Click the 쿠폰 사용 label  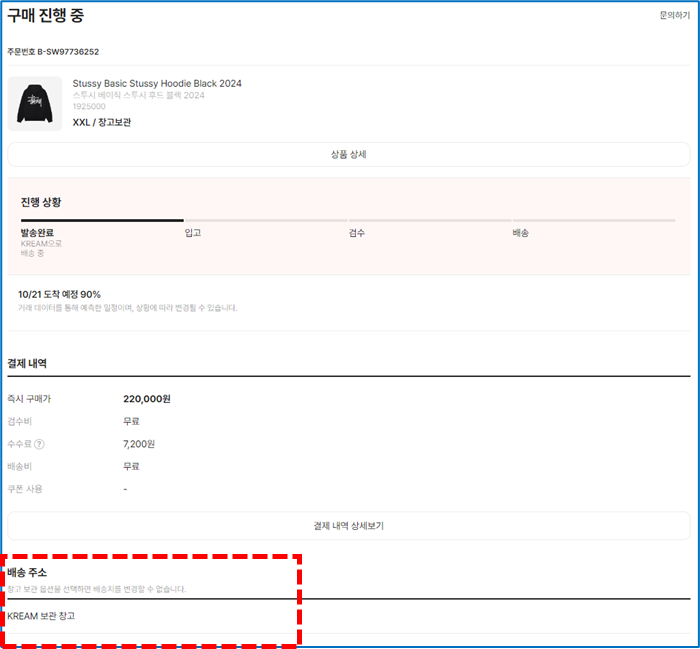[x=25, y=489]
